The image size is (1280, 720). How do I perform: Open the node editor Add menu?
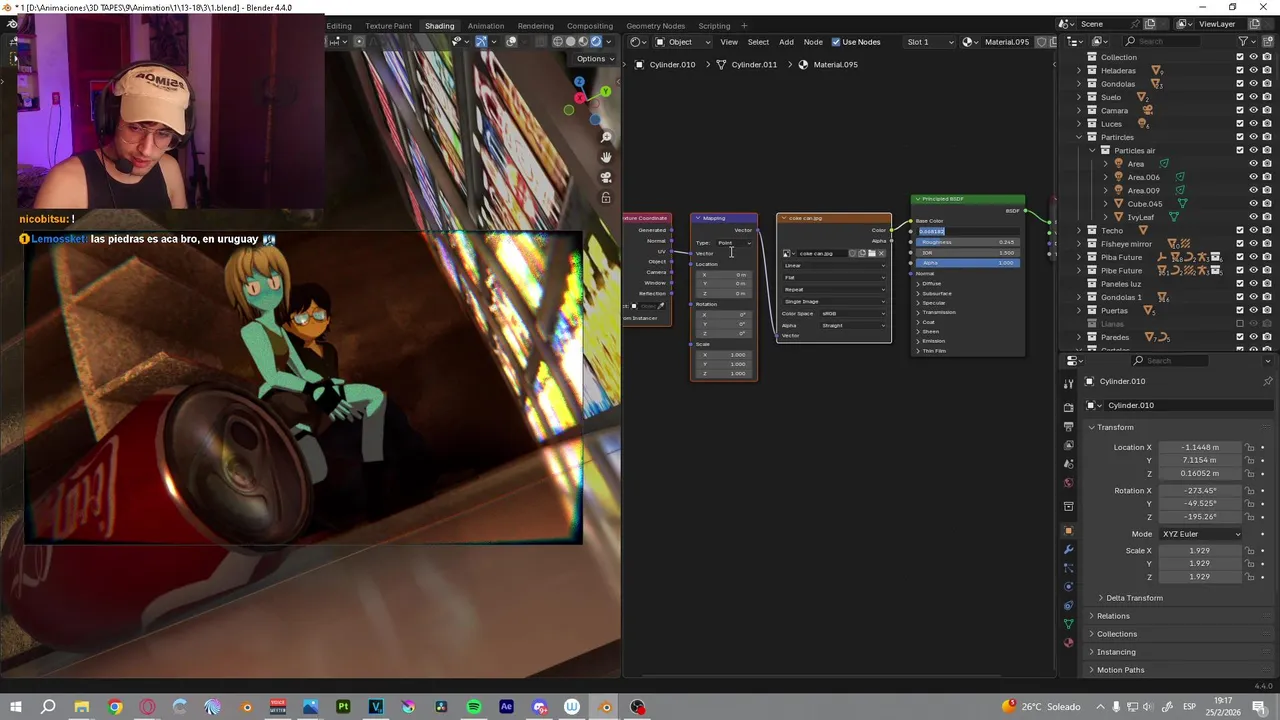pos(786,42)
